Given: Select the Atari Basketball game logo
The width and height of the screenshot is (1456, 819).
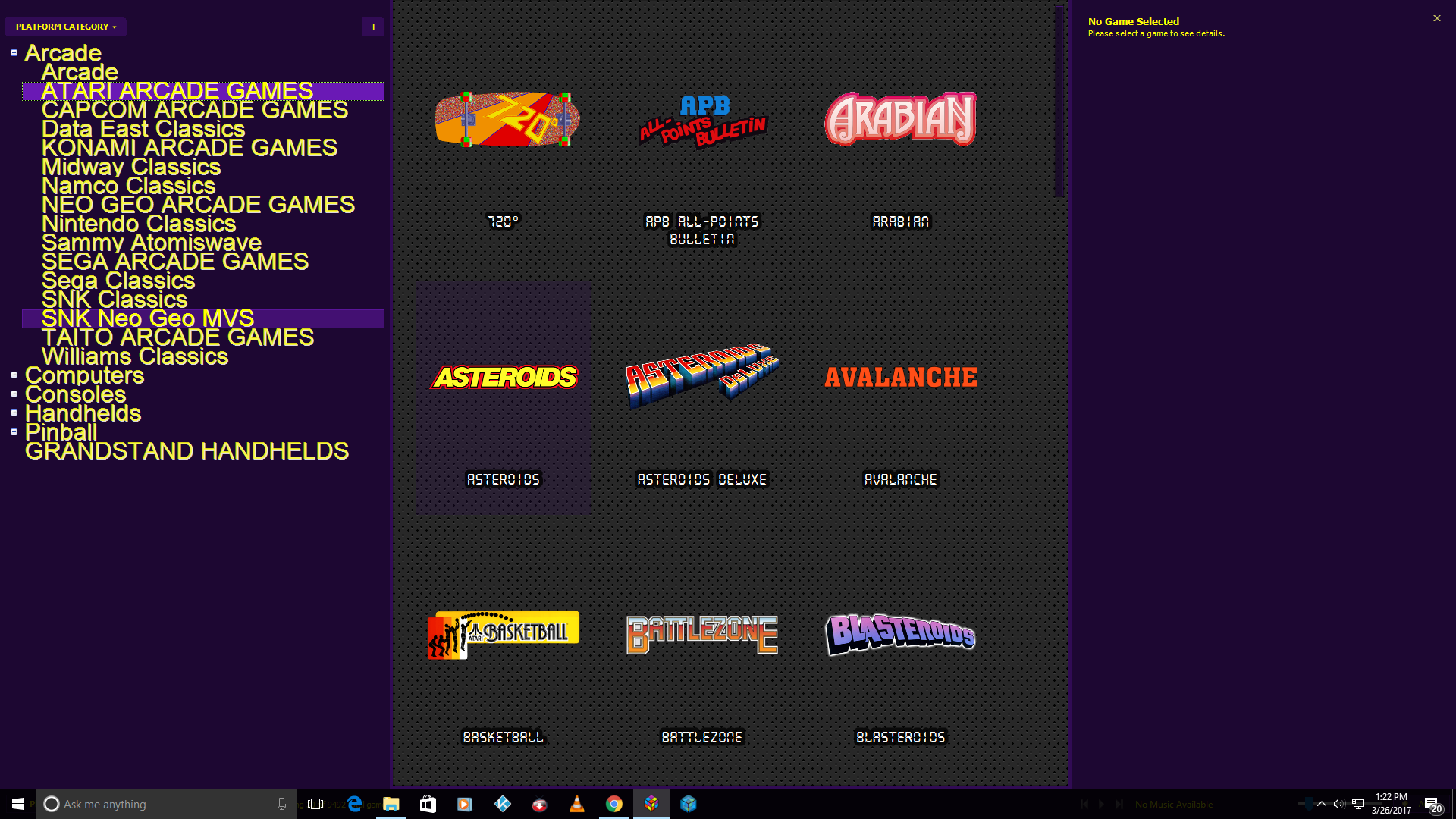Looking at the screenshot, I should coord(504,635).
